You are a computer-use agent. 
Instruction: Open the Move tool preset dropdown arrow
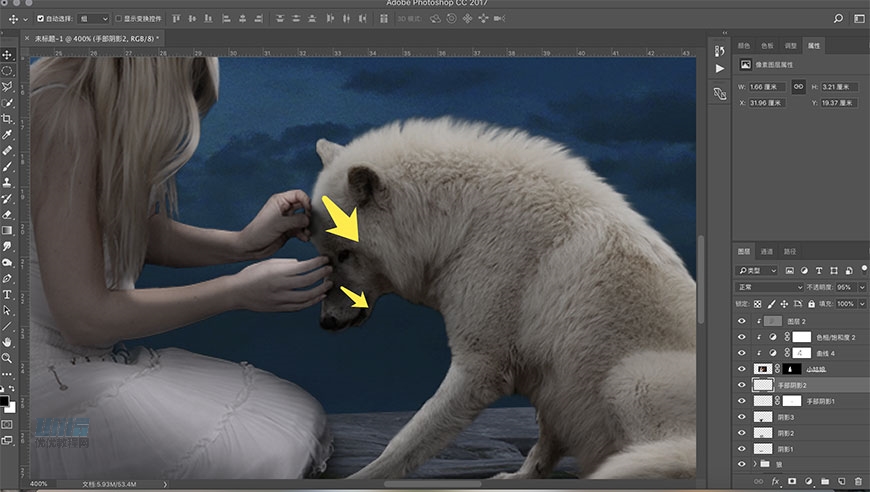(25, 19)
